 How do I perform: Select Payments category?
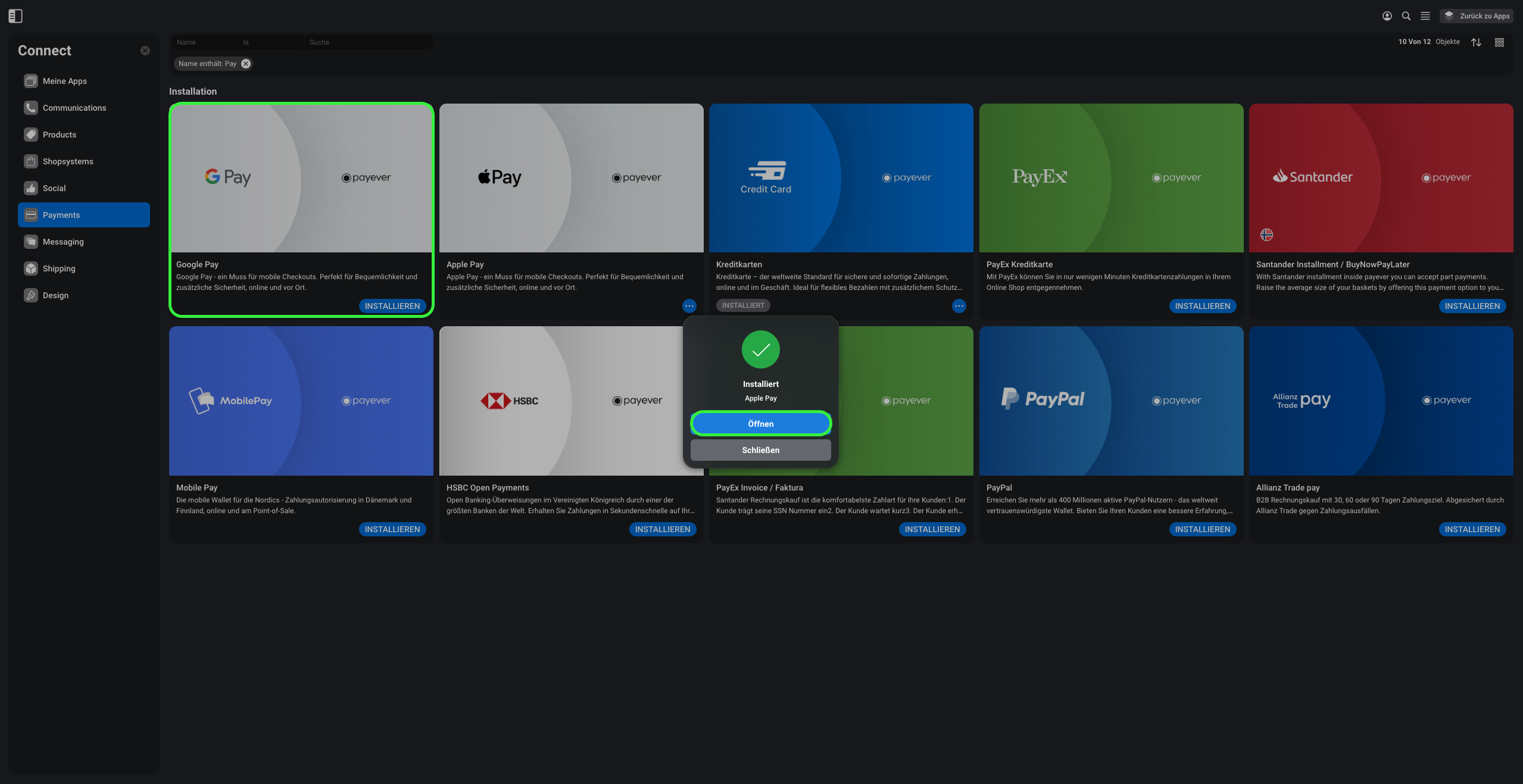tap(84, 215)
